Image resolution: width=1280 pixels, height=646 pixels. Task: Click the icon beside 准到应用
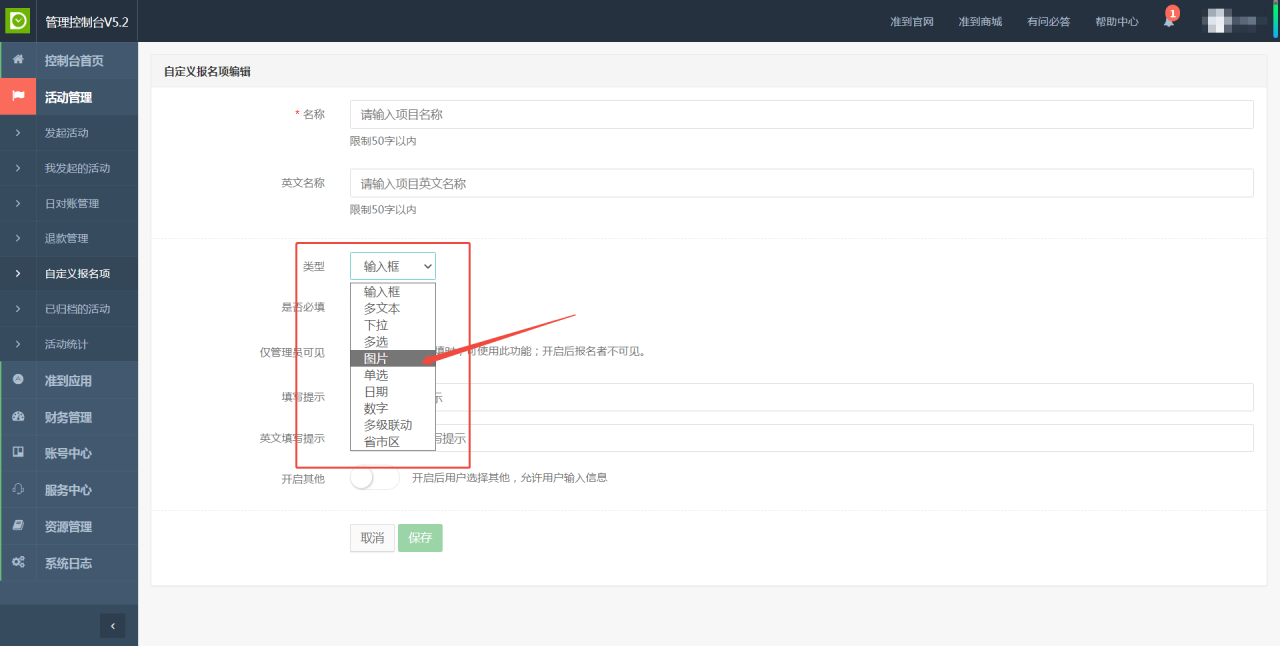[18, 380]
